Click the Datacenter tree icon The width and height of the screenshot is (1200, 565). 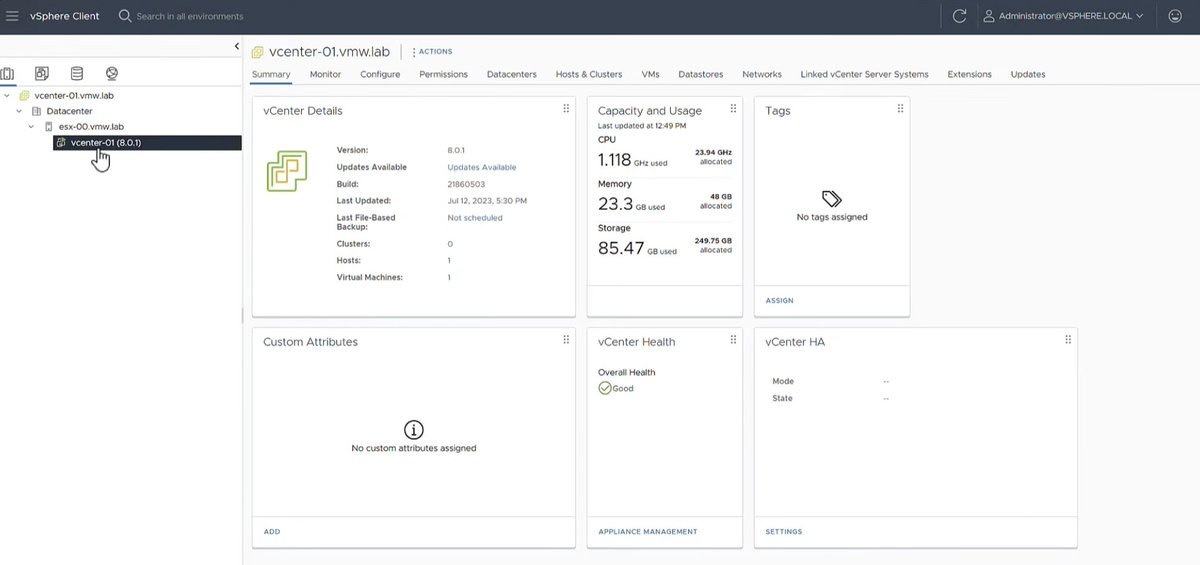click(x=37, y=111)
